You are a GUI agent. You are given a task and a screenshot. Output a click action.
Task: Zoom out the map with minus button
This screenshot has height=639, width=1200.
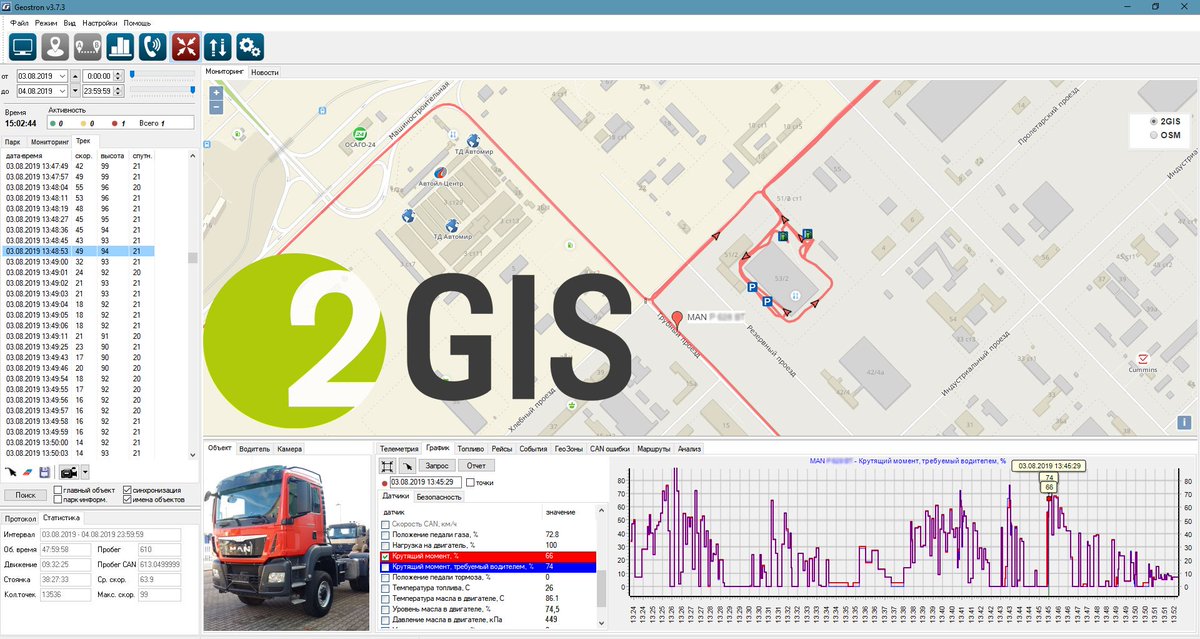pyautogui.click(x=216, y=105)
